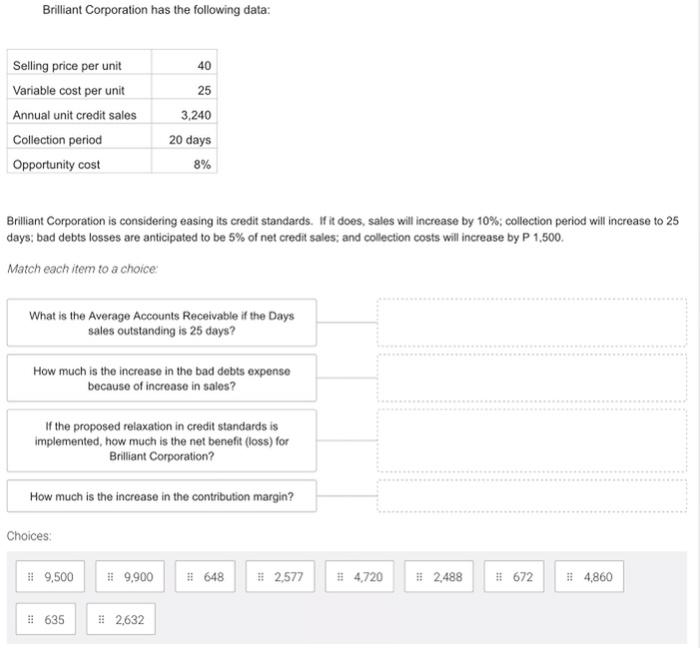Screen dimensions: 700x649
Task: Click empty answer slot beside contribution margin question
Action: coord(532,496)
